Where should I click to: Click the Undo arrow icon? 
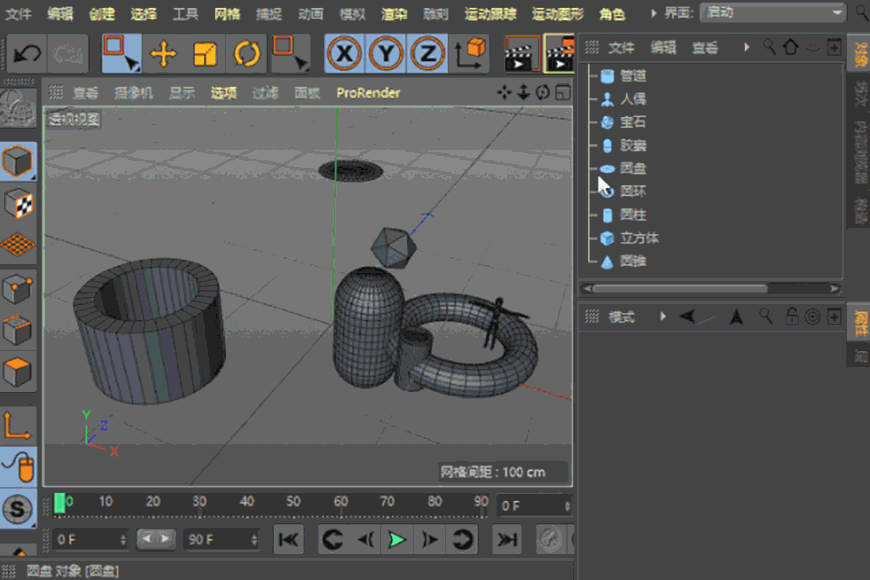pyautogui.click(x=26, y=54)
